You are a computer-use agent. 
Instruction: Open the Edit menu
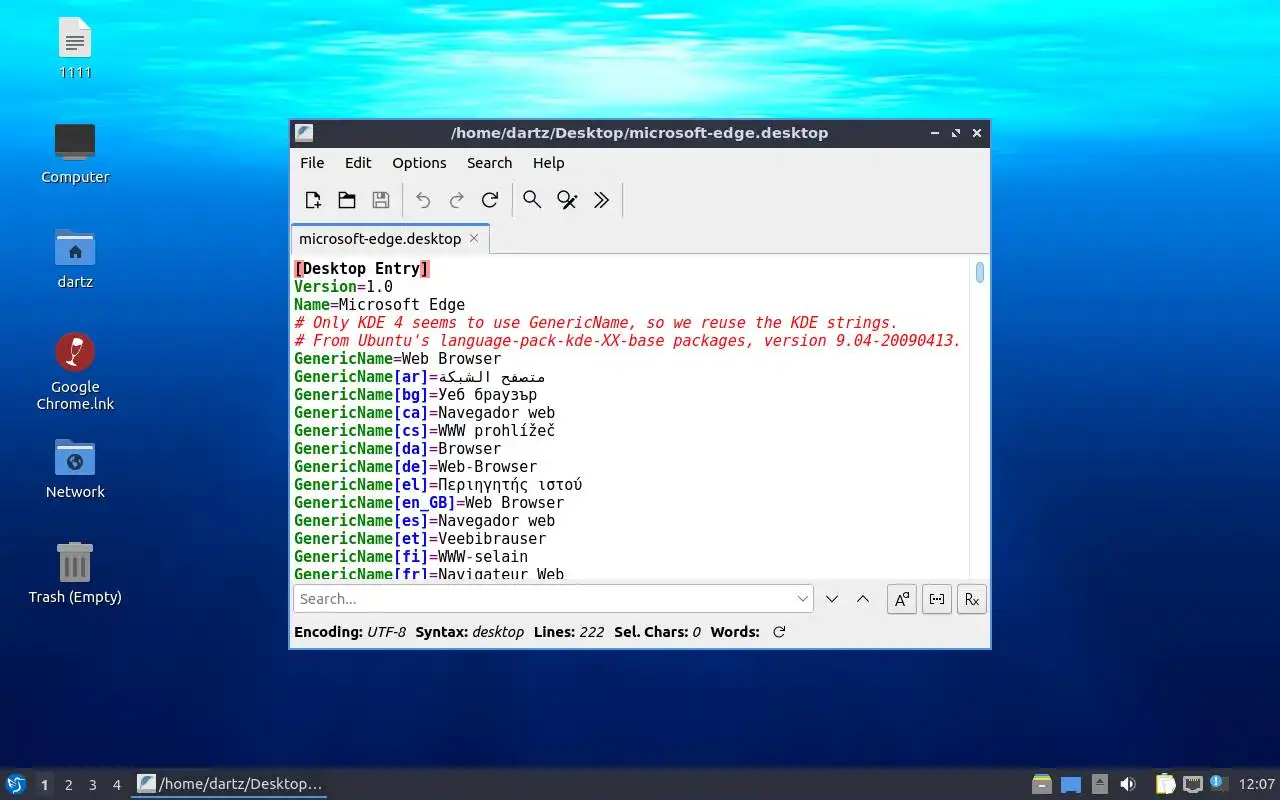point(358,163)
